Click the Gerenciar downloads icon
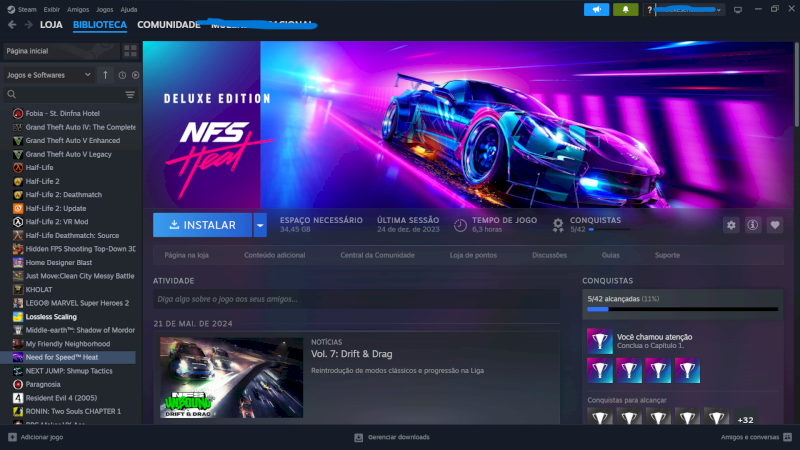Viewport: 800px width, 450px height. pos(359,437)
